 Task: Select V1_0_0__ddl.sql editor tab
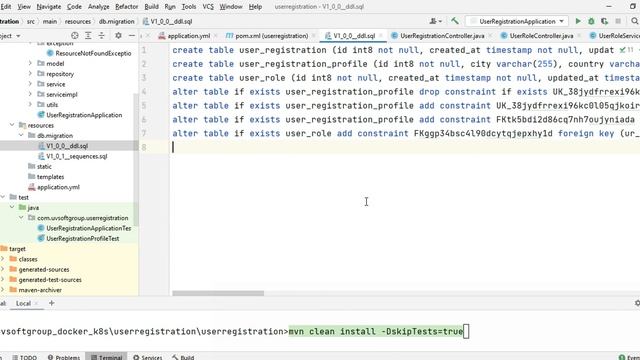[350, 36]
